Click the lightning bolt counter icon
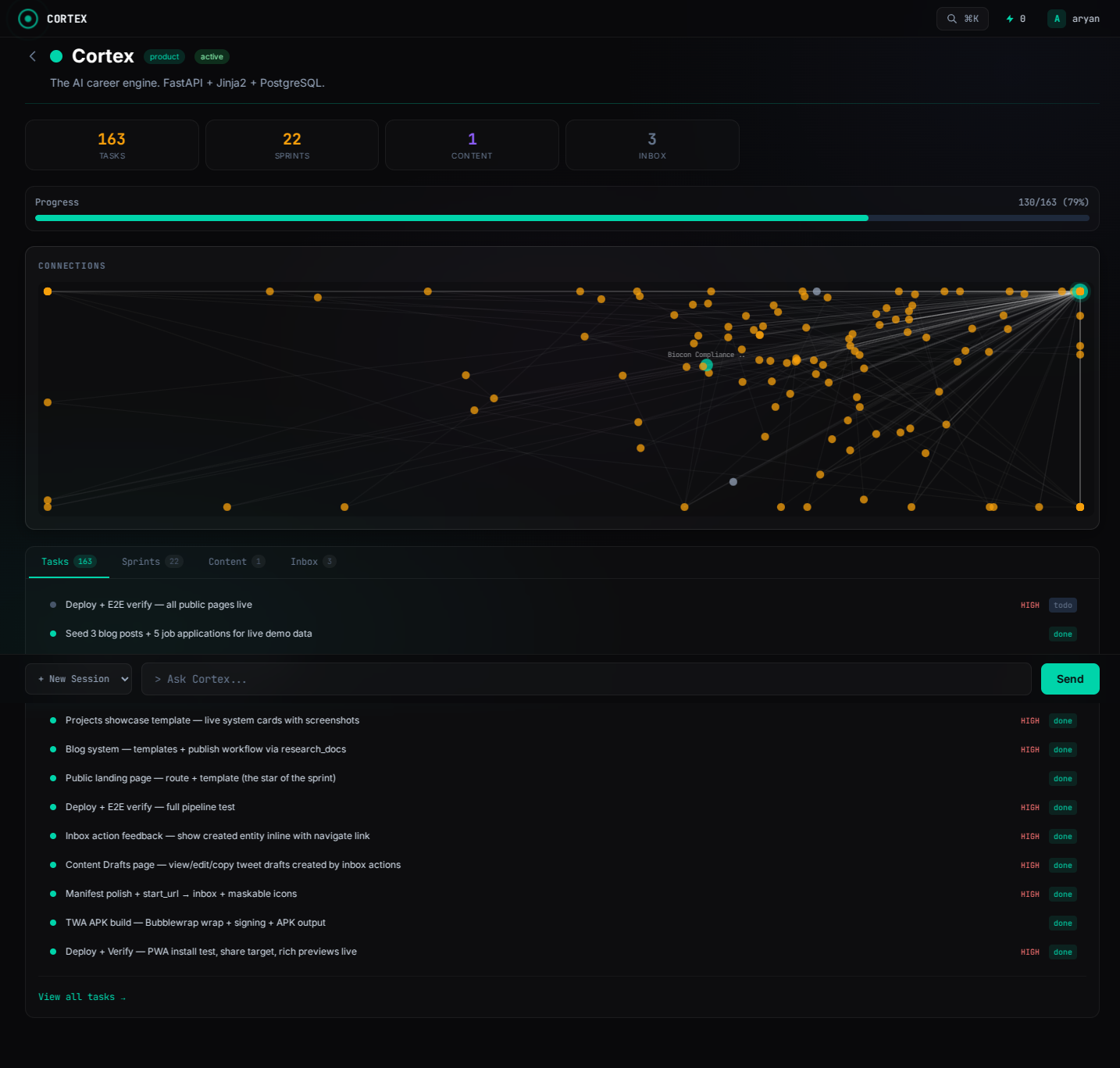 pos(1010,19)
